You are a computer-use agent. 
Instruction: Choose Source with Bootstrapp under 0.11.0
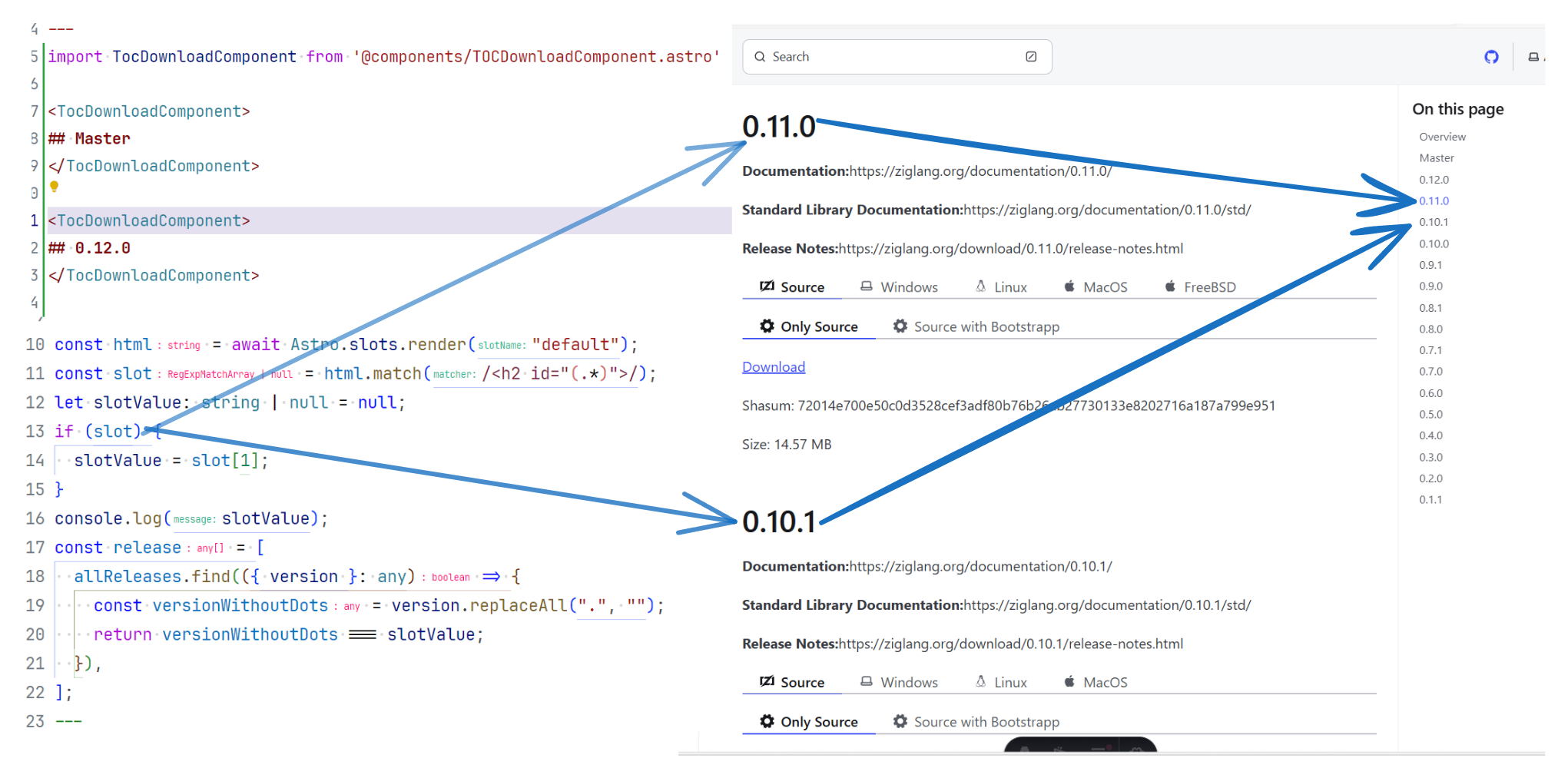tap(976, 327)
